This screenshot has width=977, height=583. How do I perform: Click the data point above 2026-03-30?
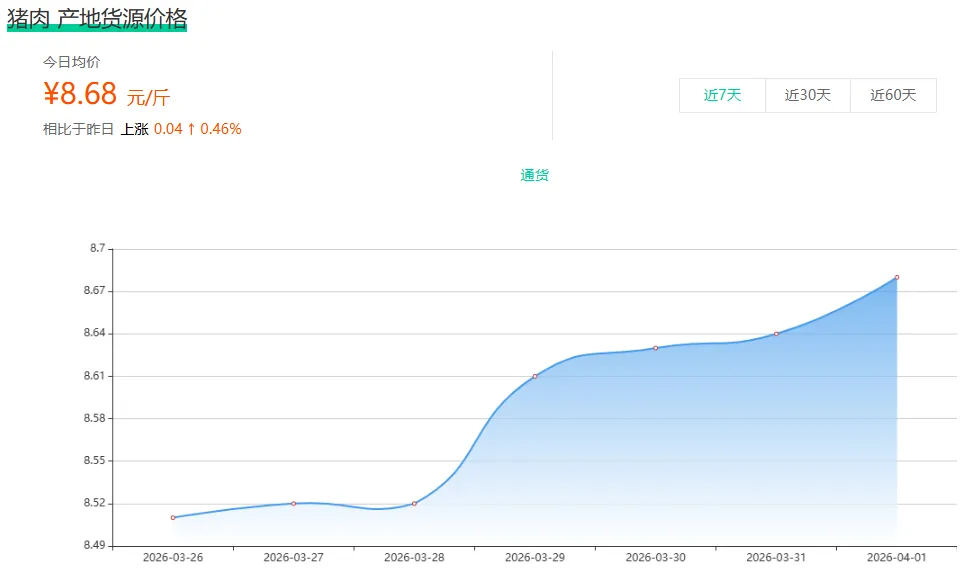click(656, 348)
